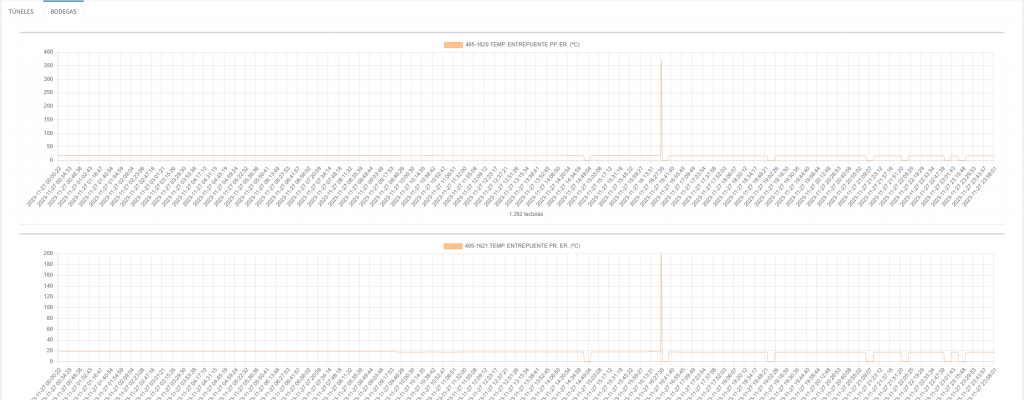
Task: Click the spike peak in the 405-1620 chart
Action: point(661,62)
